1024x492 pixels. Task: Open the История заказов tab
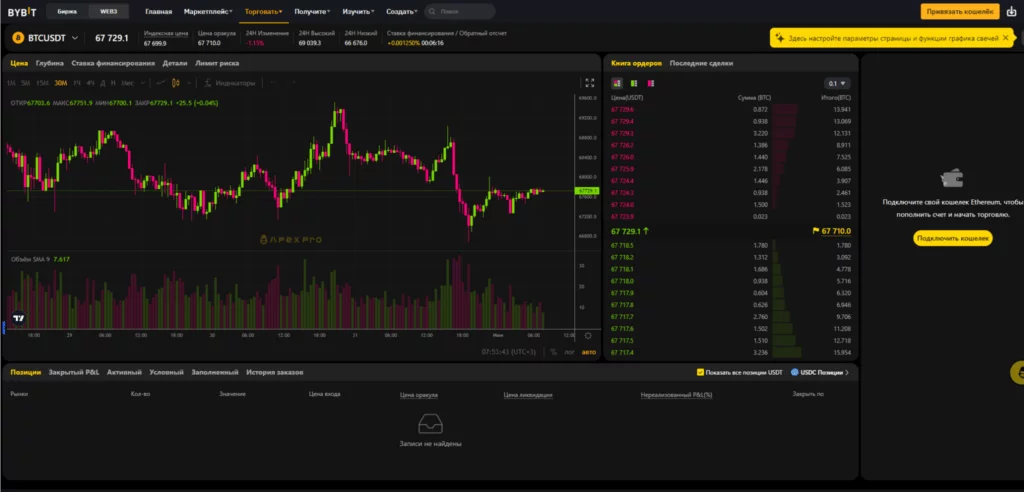[x=275, y=372]
